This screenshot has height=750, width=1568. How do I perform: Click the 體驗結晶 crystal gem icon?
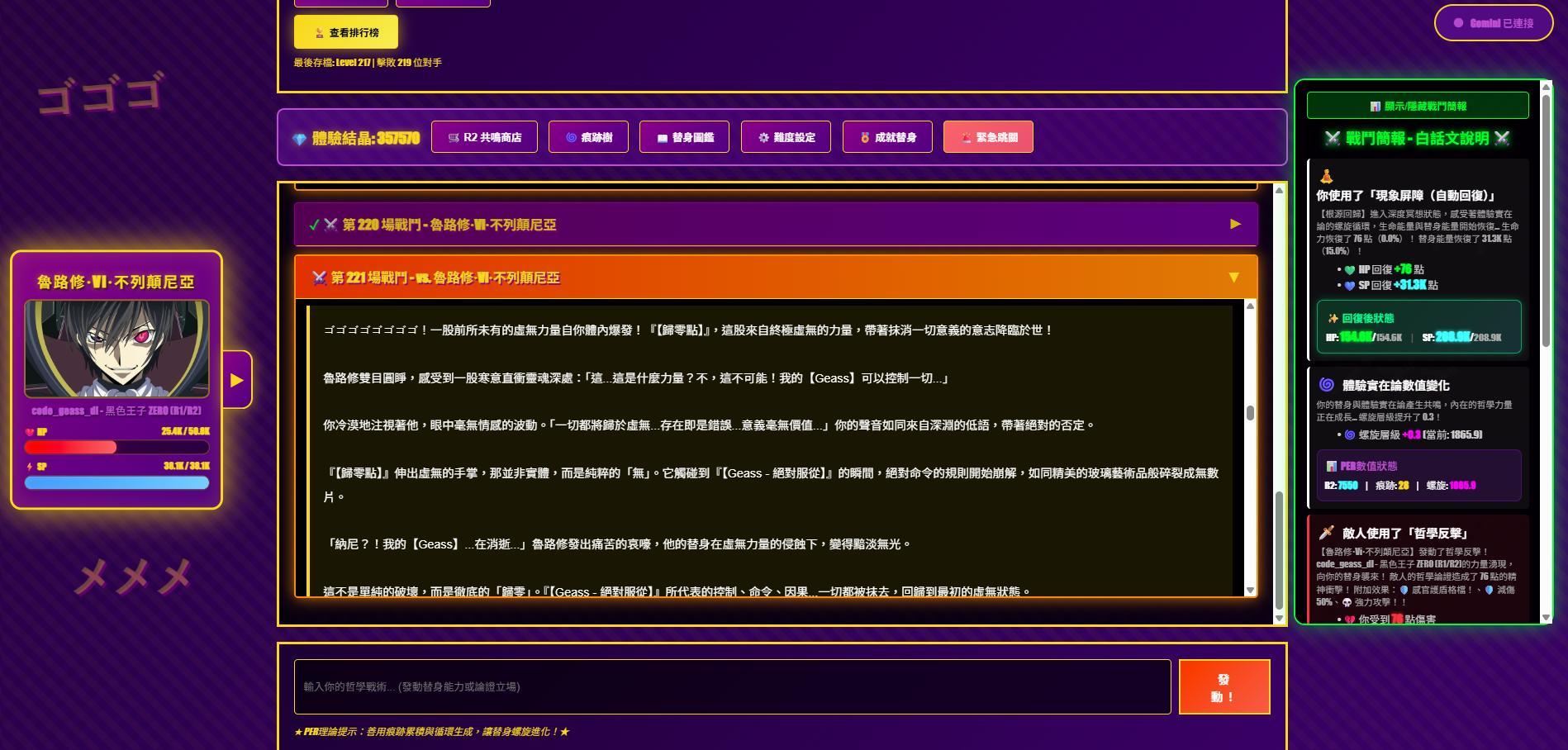(x=300, y=139)
